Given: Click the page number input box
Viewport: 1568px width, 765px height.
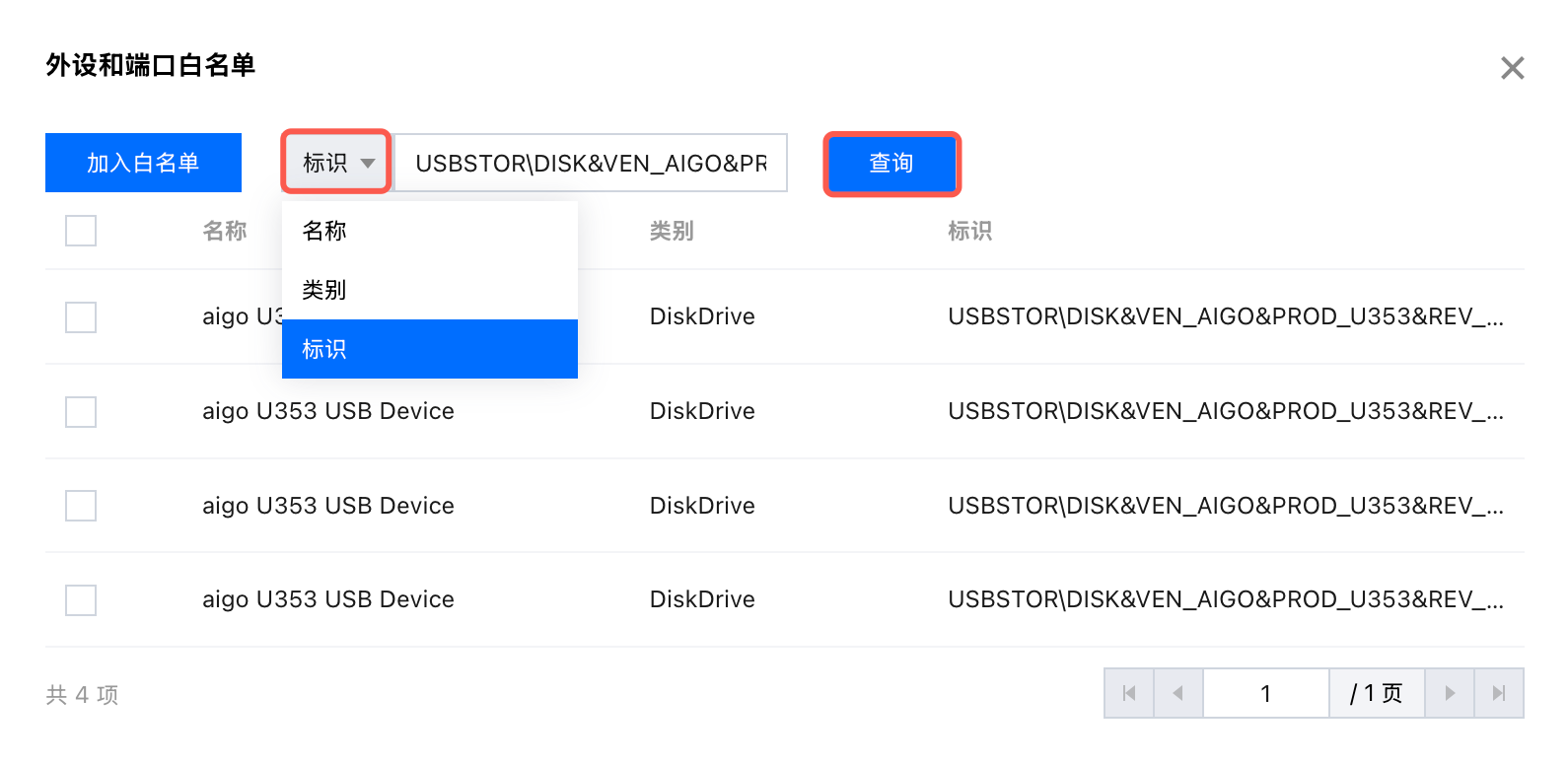Looking at the screenshot, I should pyautogui.click(x=1265, y=693).
